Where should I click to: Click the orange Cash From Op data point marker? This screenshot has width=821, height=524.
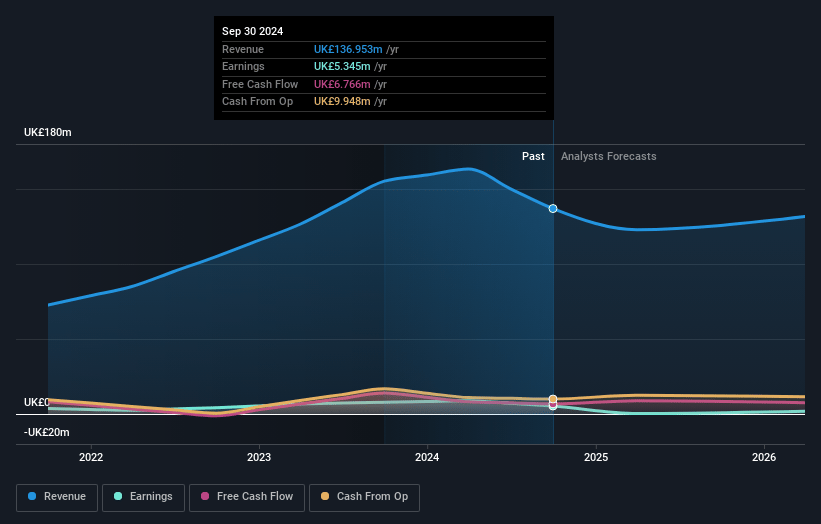(x=553, y=399)
